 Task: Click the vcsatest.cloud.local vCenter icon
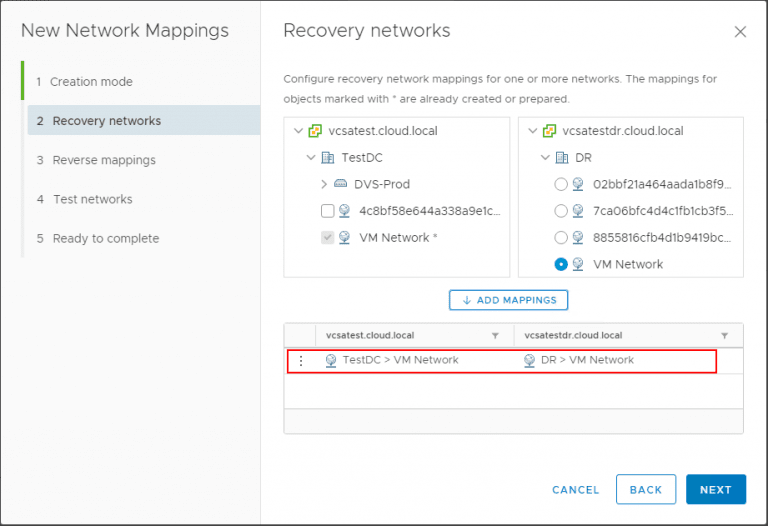pyautogui.click(x=315, y=131)
